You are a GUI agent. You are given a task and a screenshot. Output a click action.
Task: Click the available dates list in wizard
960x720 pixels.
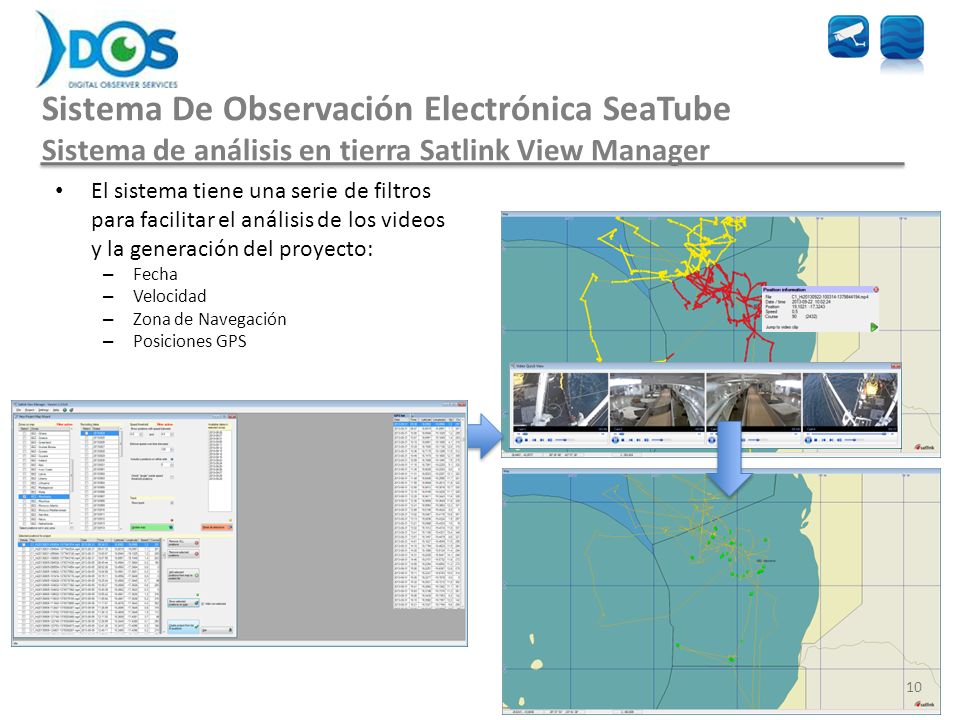click(220, 471)
